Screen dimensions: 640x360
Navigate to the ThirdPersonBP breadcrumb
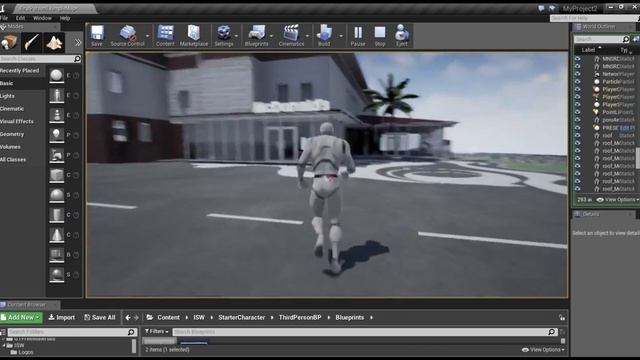coord(300,318)
